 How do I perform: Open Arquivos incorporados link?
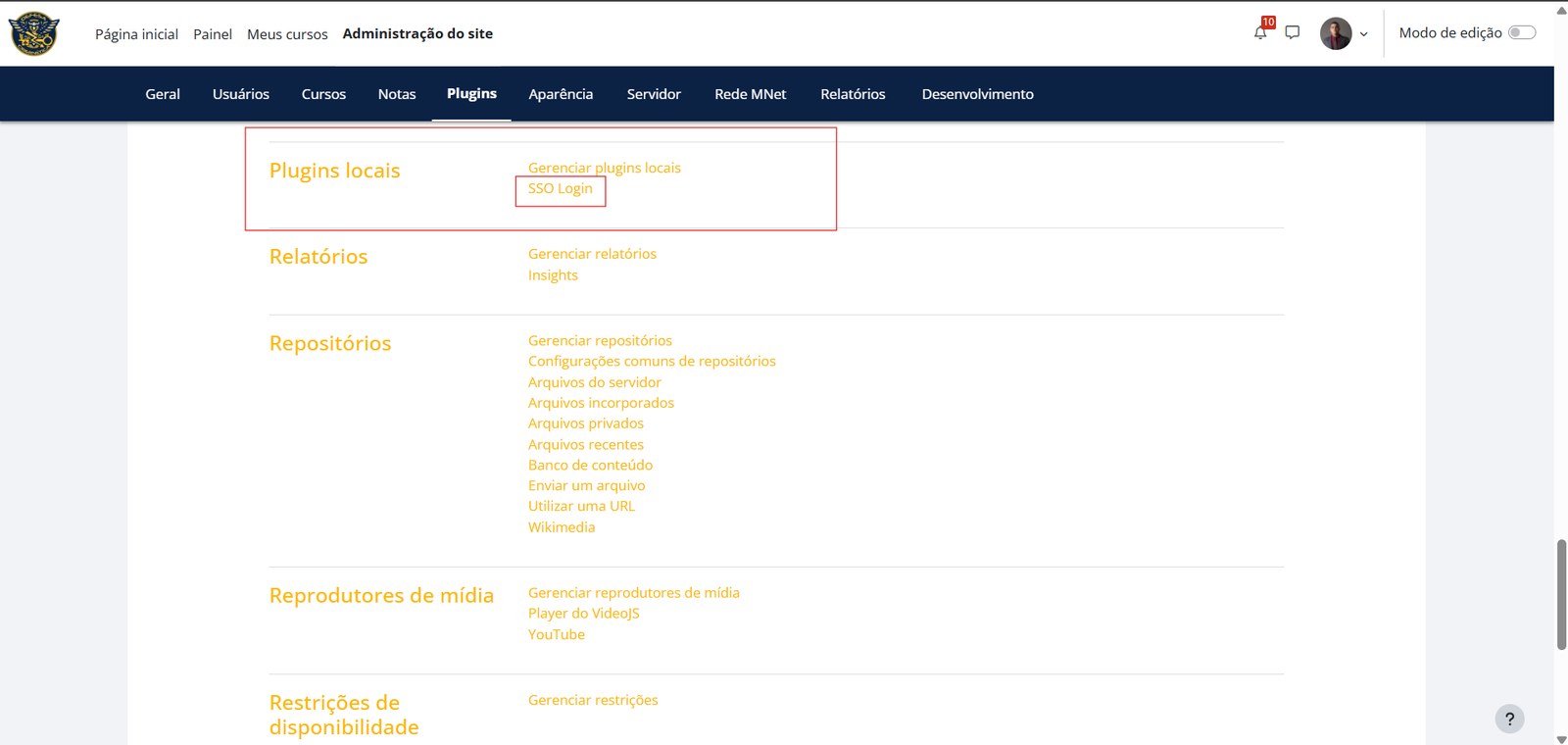(x=601, y=403)
